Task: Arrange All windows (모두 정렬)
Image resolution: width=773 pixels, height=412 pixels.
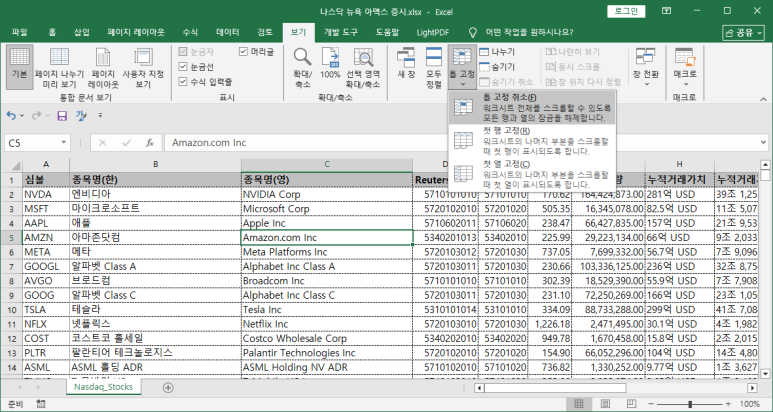Action: click(434, 68)
